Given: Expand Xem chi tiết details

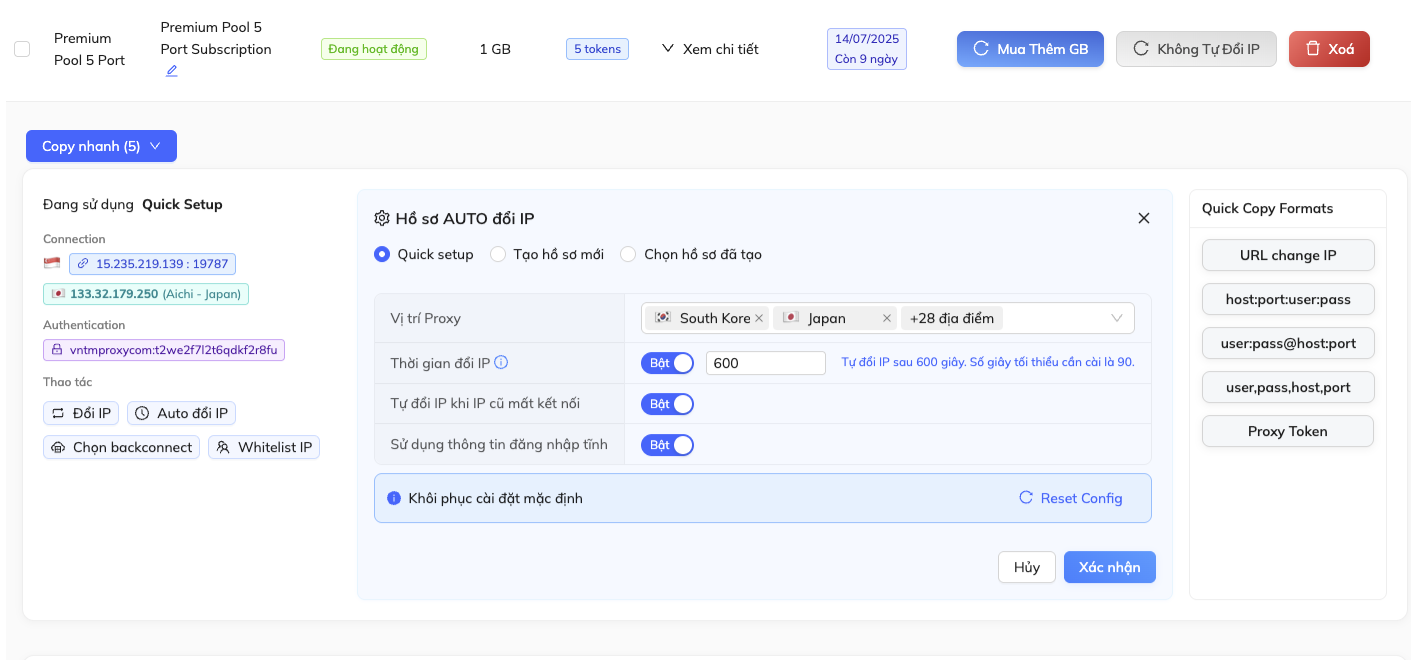Looking at the screenshot, I should point(710,49).
